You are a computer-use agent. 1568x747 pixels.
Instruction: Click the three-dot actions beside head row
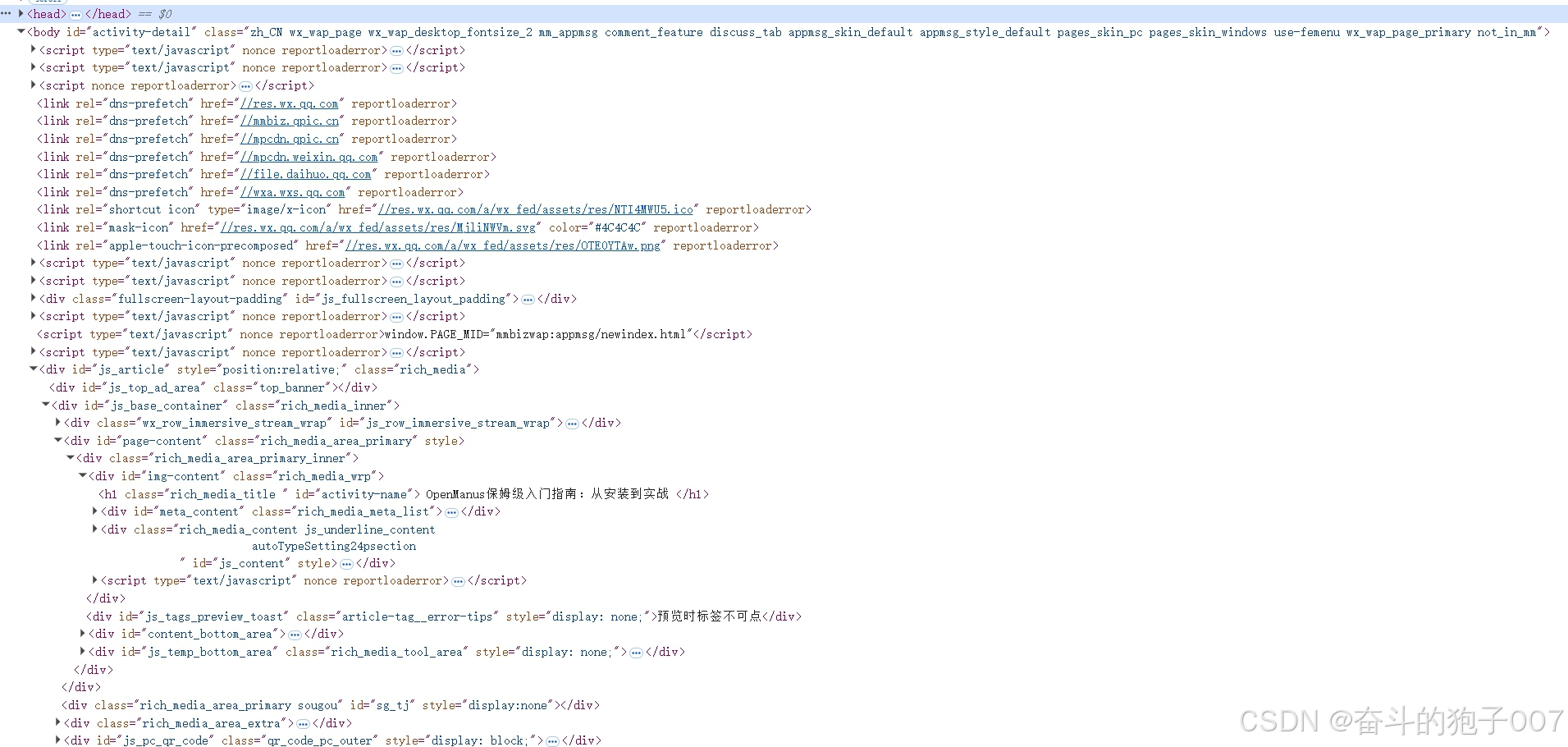coord(6,13)
